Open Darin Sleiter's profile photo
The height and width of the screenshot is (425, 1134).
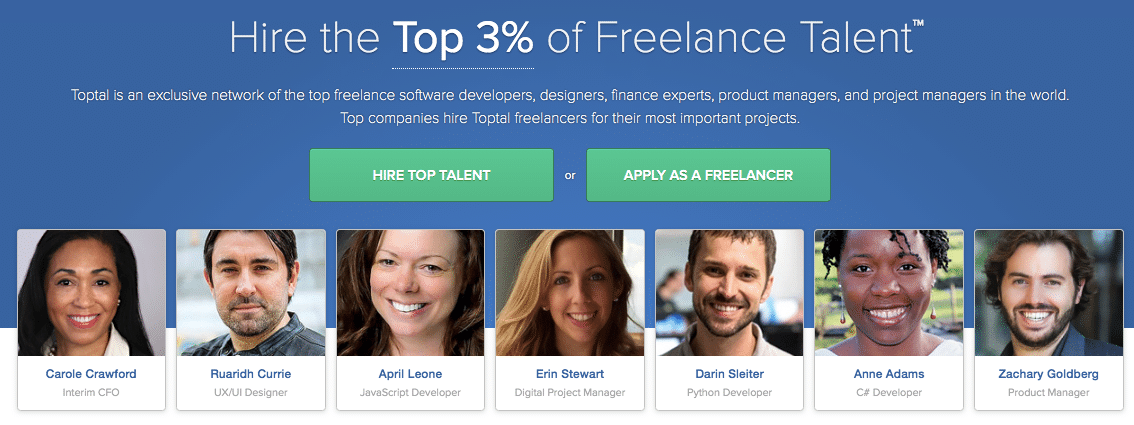pyautogui.click(x=729, y=293)
